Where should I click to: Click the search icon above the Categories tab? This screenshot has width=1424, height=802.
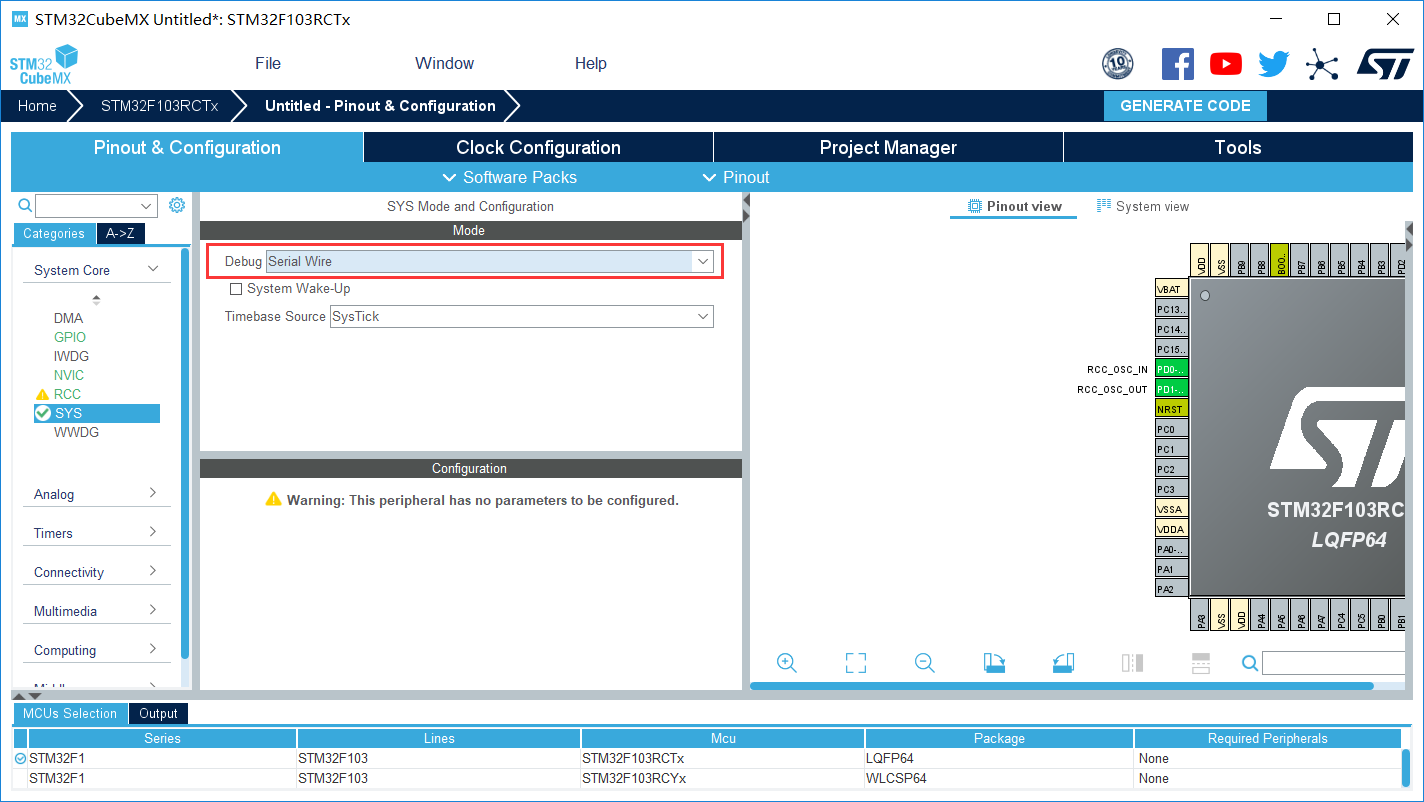[x=25, y=205]
